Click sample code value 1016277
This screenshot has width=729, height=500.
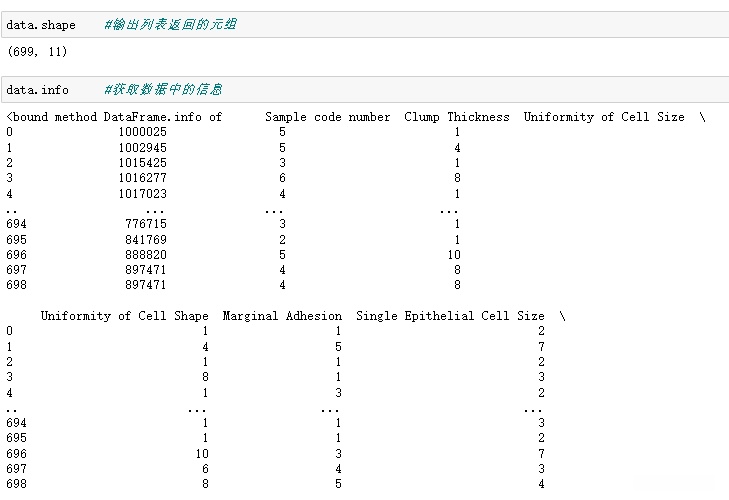click(142, 178)
